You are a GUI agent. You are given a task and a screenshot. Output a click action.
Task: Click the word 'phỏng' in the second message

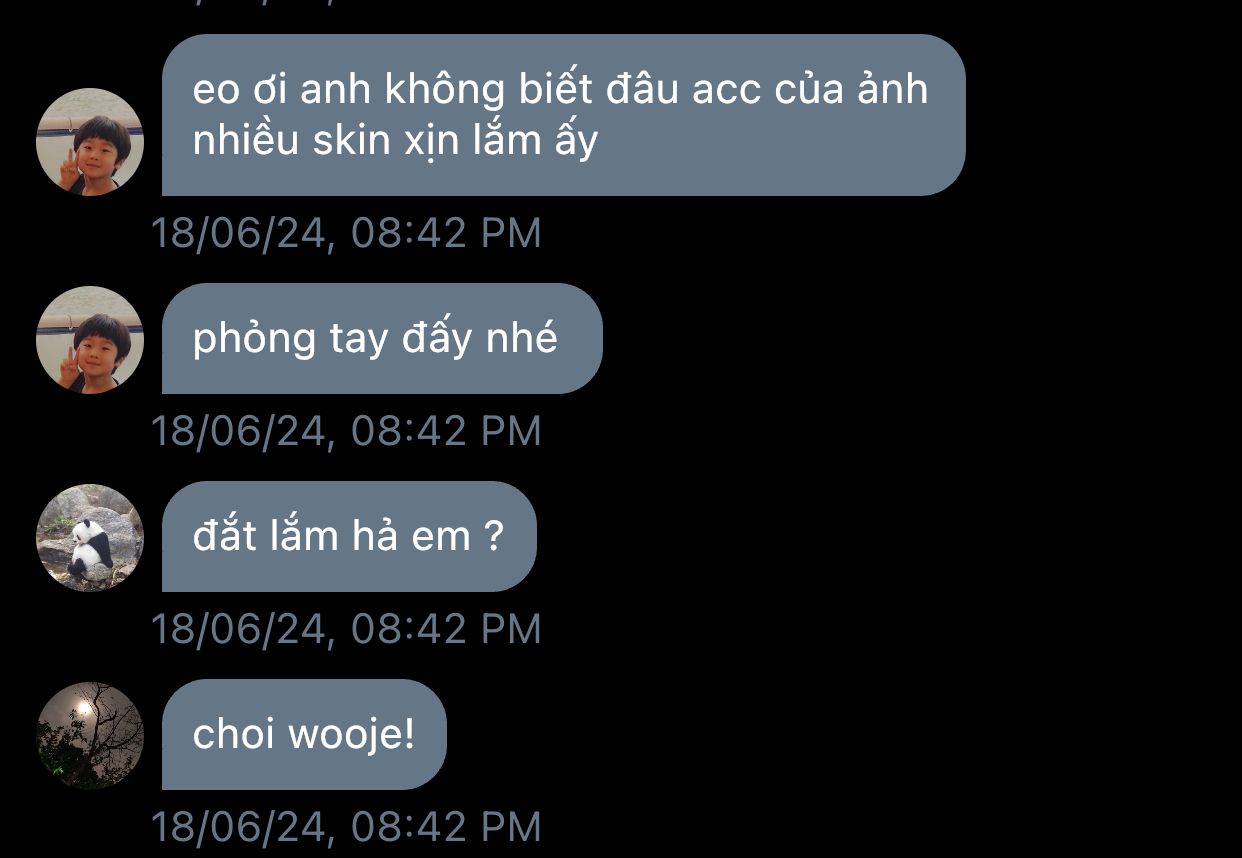coord(255,340)
